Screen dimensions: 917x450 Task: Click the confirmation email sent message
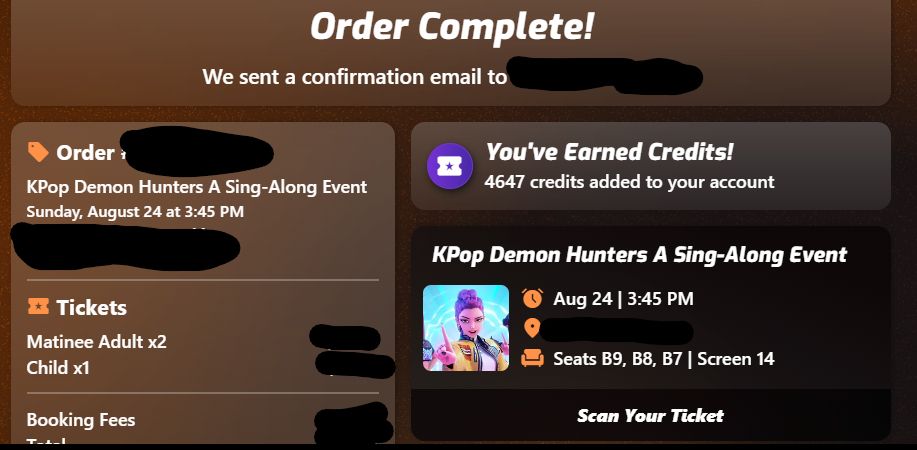(x=354, y=77)
